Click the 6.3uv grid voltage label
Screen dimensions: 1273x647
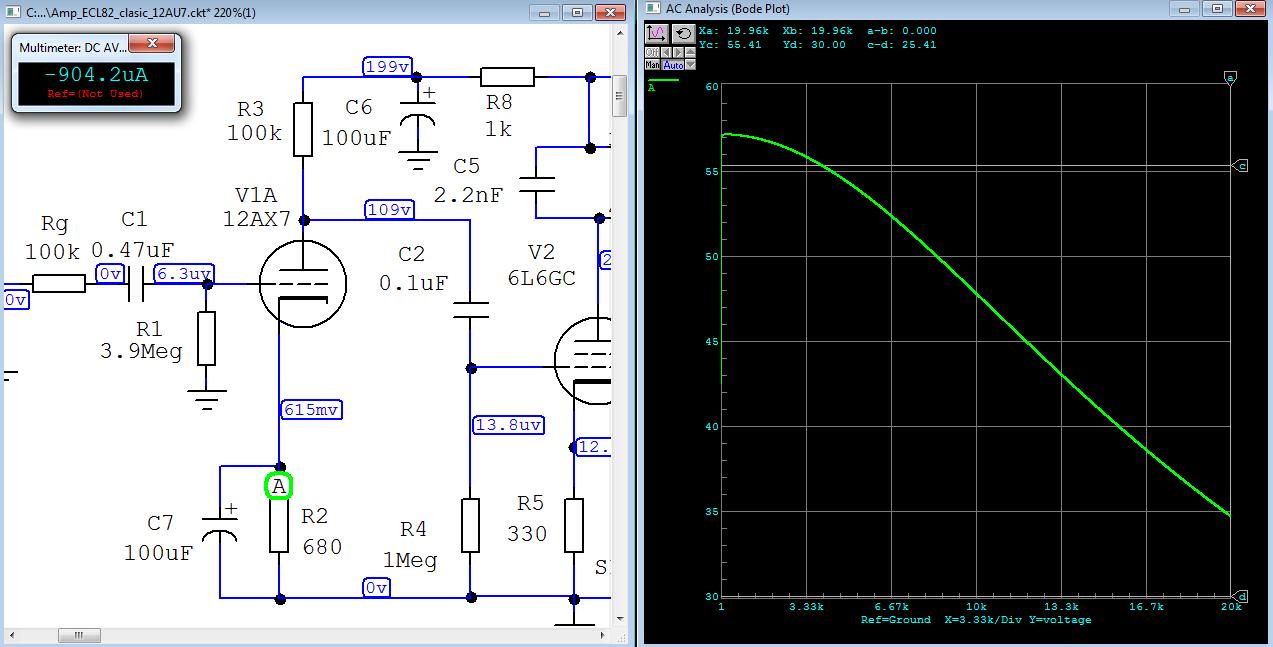point(184,274)
